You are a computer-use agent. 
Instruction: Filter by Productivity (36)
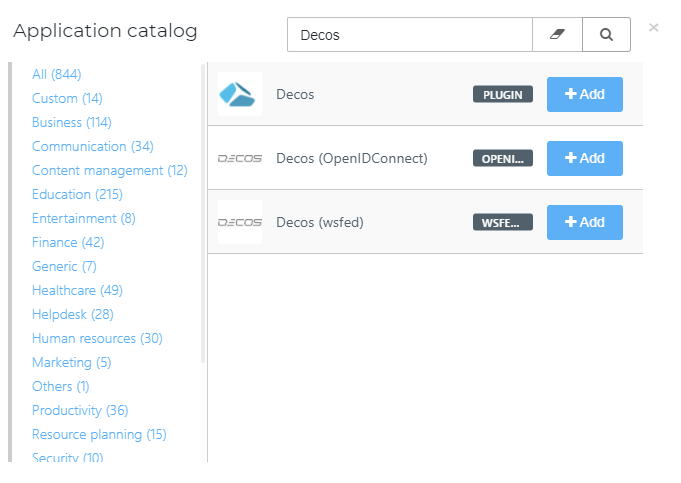[x=80, y=410]
